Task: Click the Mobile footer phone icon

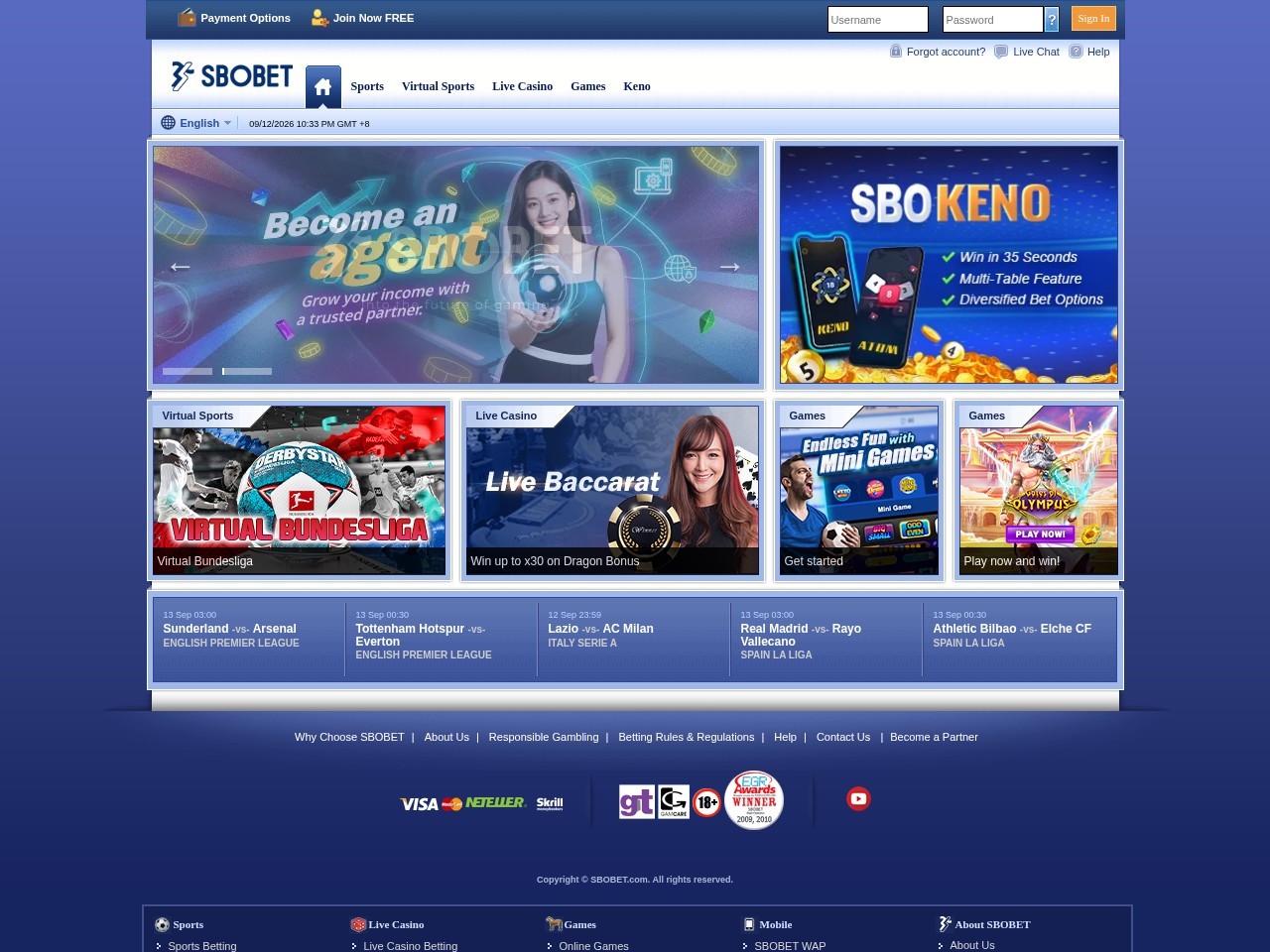Action: pos(749,924)
